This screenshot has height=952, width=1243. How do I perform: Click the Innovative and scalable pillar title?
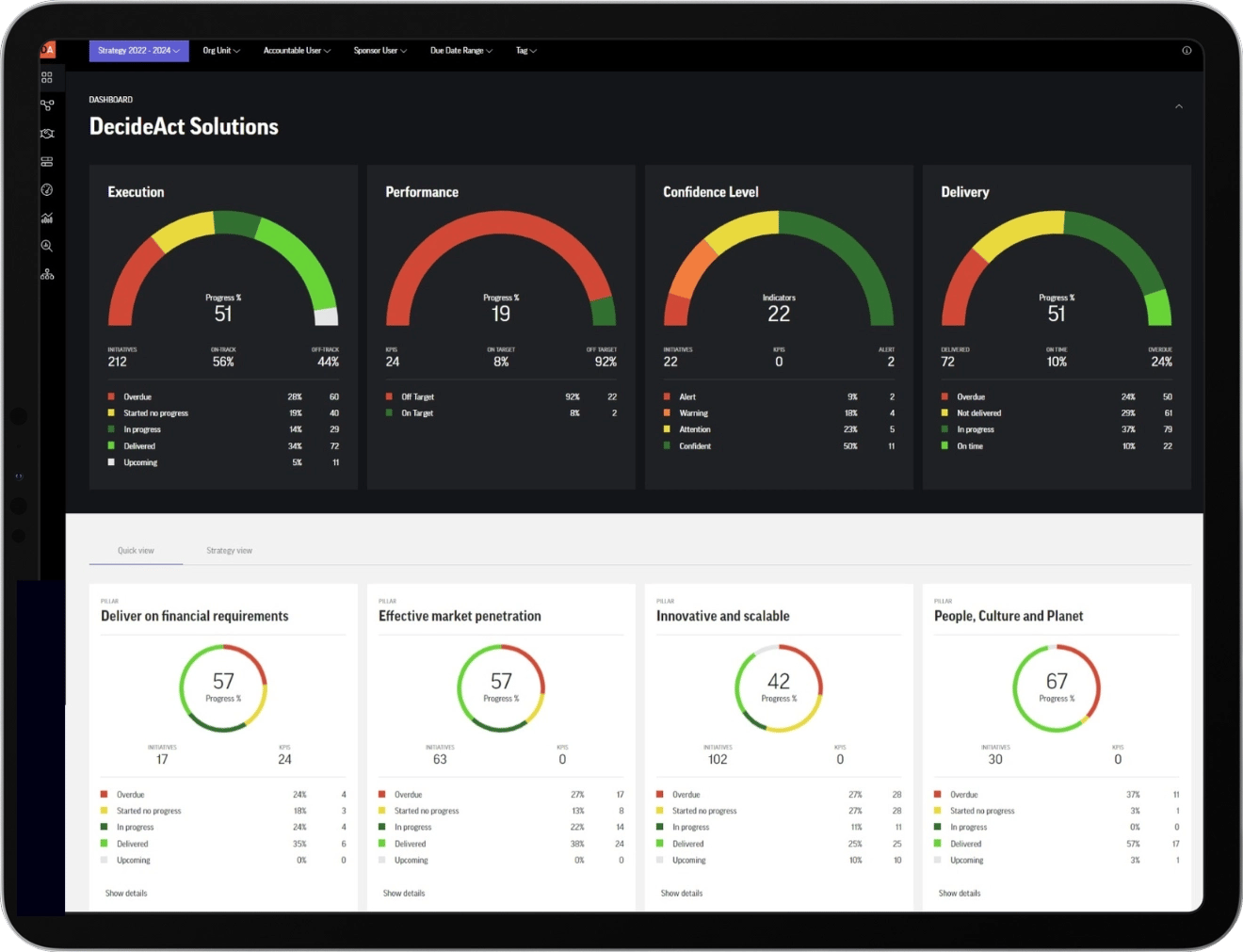coord(723,616)
